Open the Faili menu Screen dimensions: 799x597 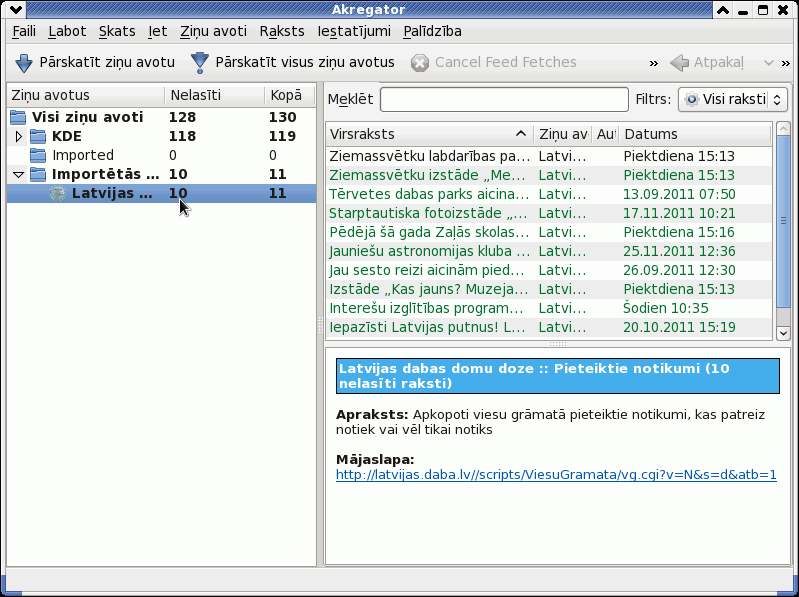pyautogui.click(x=24, y=31)
